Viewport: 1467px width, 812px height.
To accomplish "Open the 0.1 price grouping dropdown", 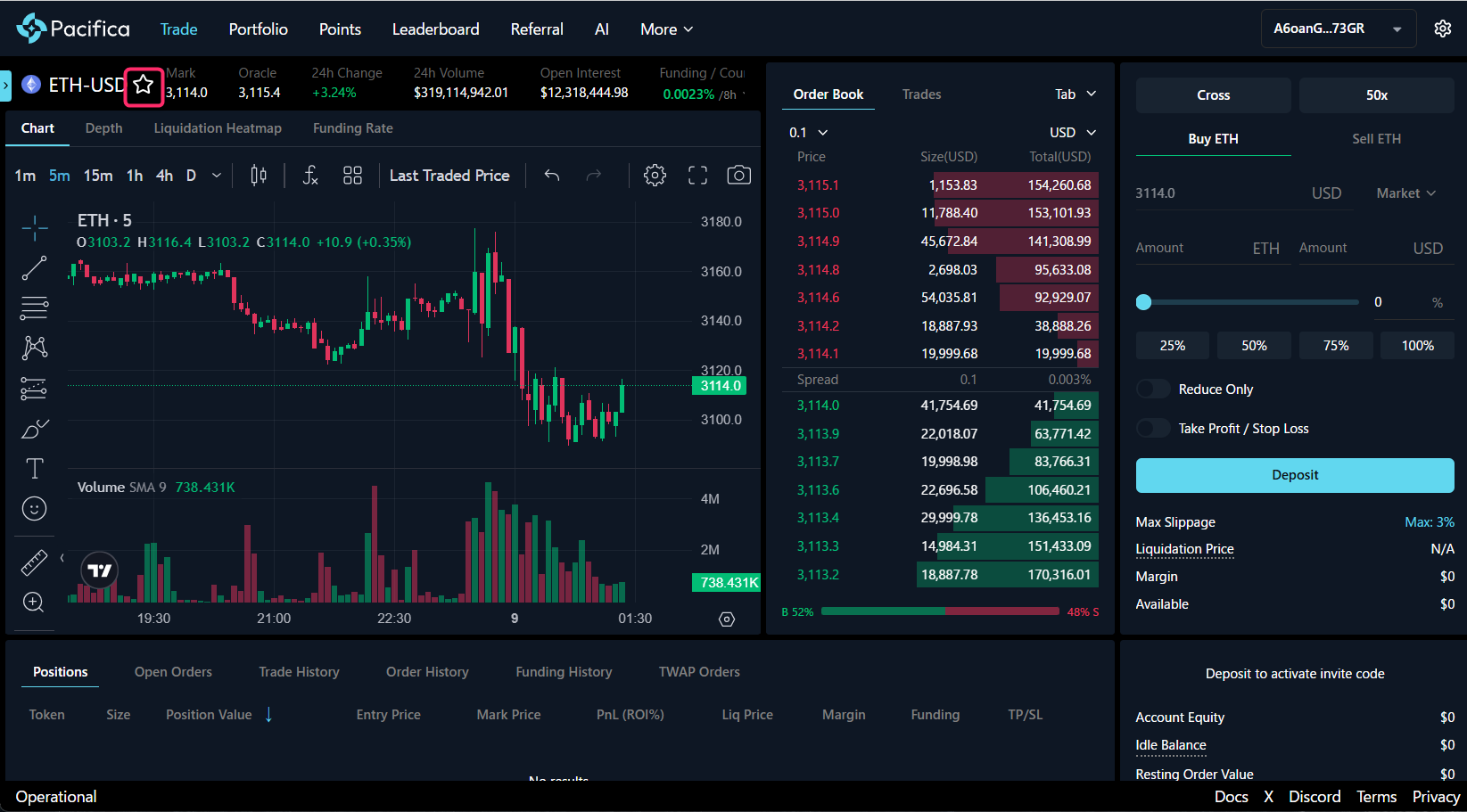I will click(808, 133).
